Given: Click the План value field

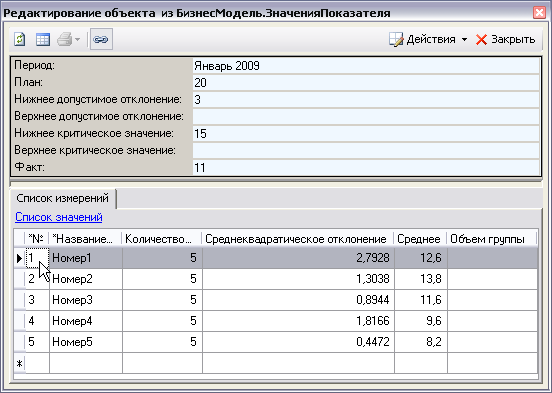Looking at the screenshot, I should tap(366, 83).
